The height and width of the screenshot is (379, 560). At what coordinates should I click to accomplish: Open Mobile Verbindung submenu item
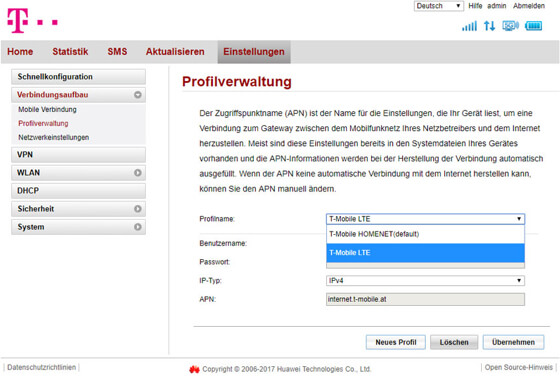pos(48,109)
